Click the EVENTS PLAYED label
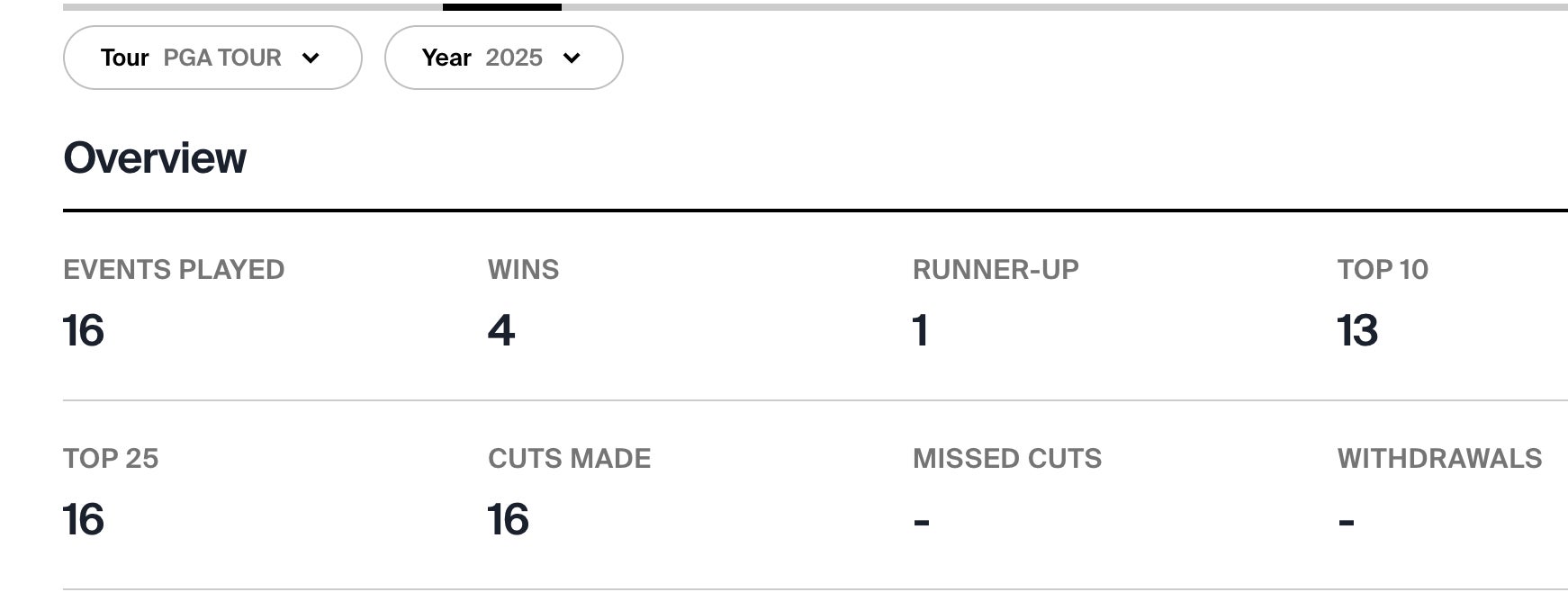Image resolution: width=1568 pixels, height=592 pixels. (x=174, y=270)
